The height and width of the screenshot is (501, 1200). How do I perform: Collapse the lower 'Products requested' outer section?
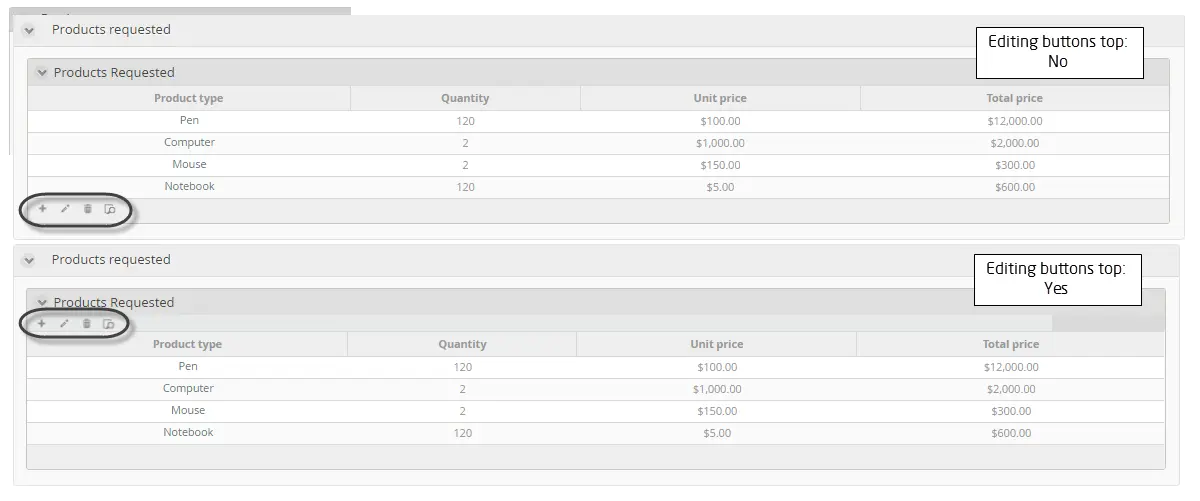[29, 260]
